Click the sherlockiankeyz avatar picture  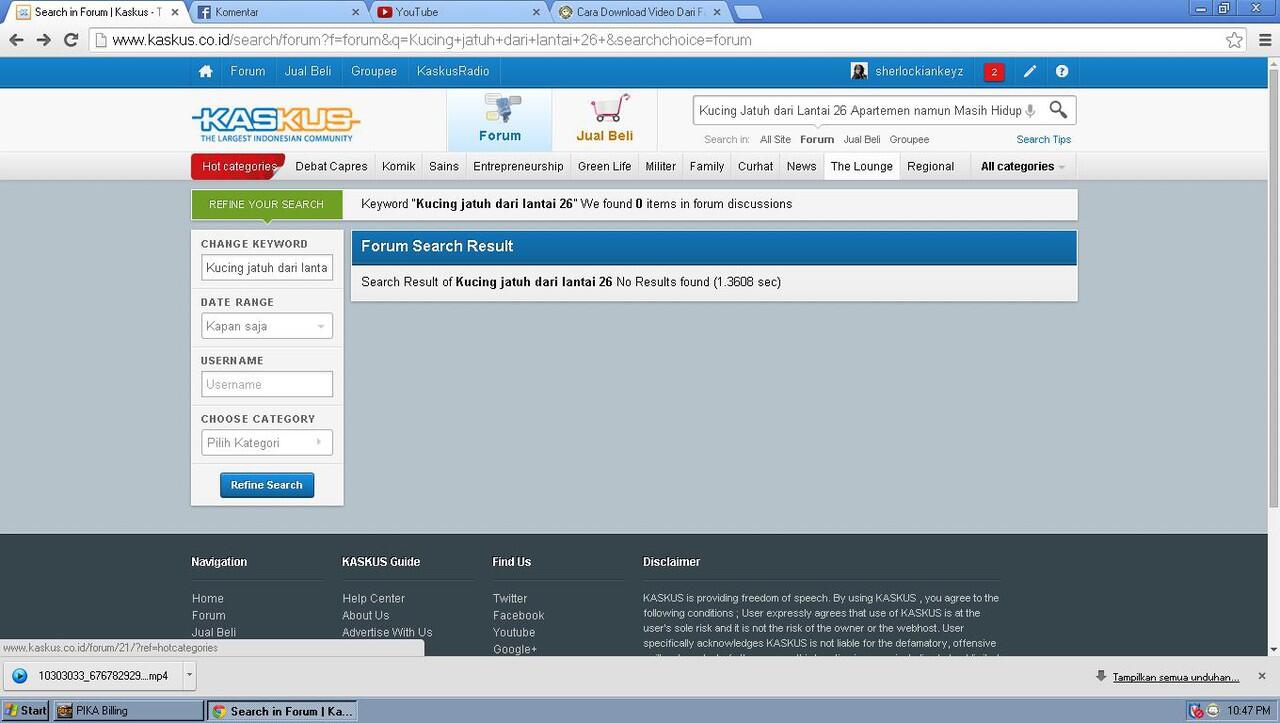(x=859, y=71)
